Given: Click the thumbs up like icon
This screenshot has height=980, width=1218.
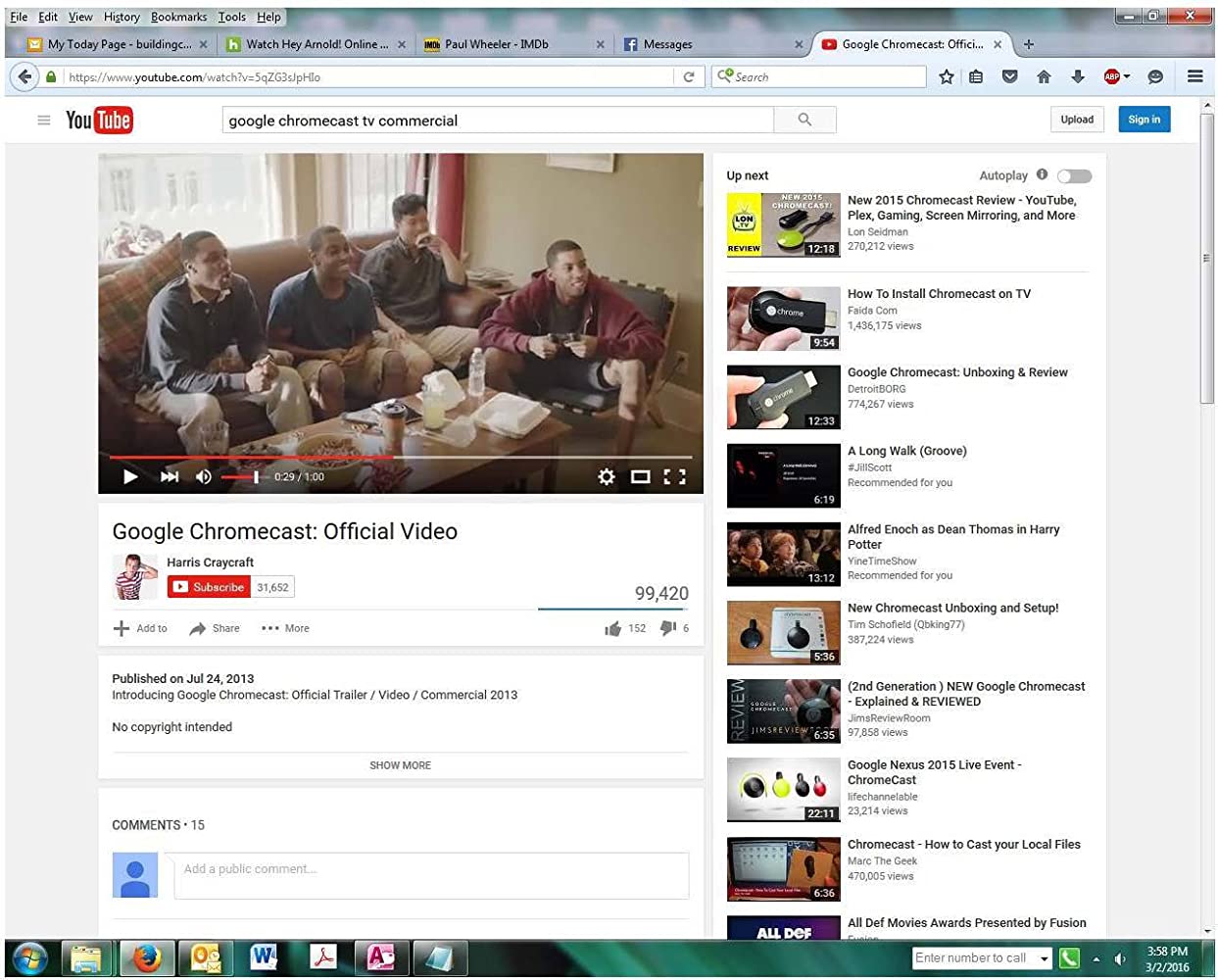Looking at the screenshot, I should [x=613, y=629].
